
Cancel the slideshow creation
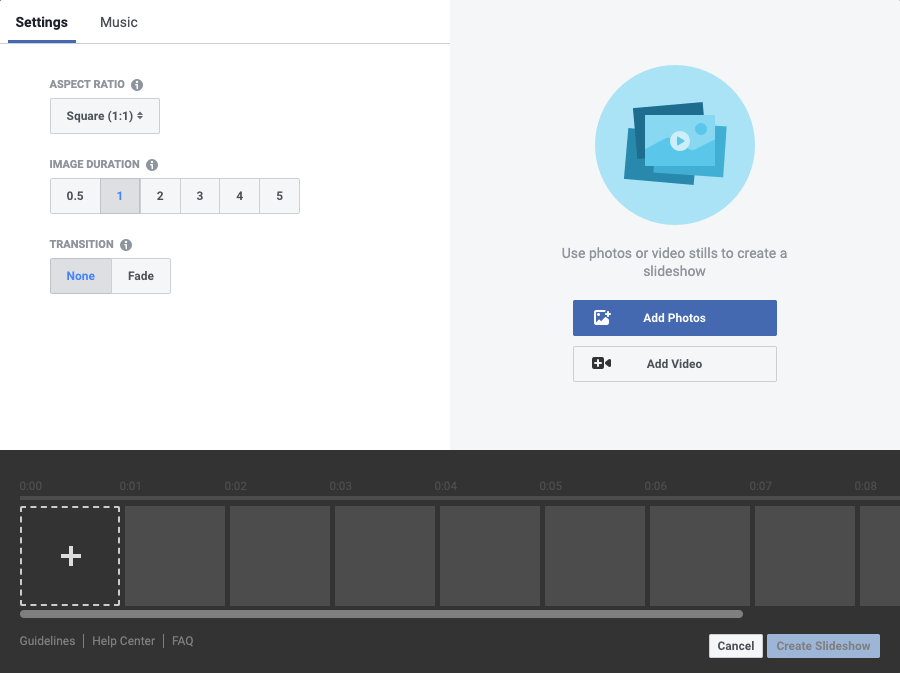[x=735, y=646]
